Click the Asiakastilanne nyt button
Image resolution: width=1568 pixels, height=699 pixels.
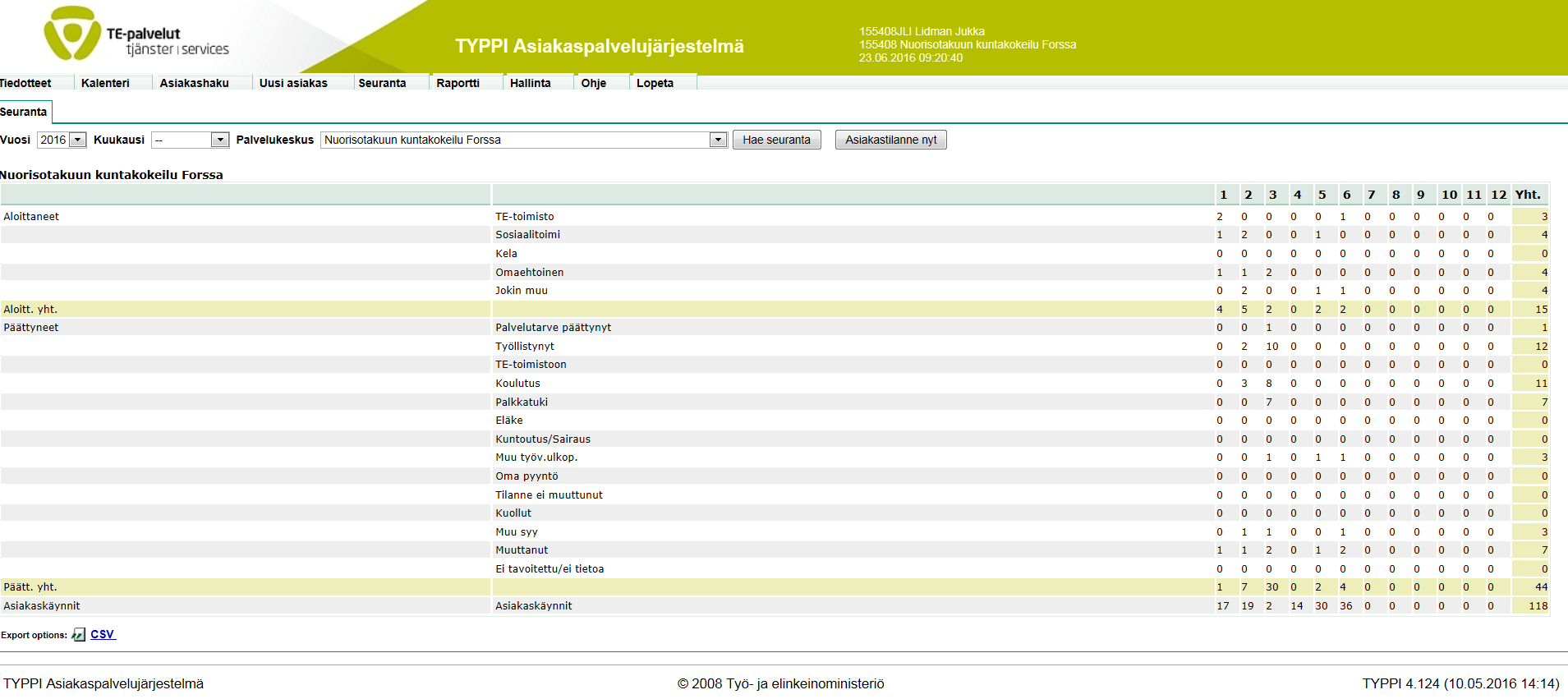[890, 140]
